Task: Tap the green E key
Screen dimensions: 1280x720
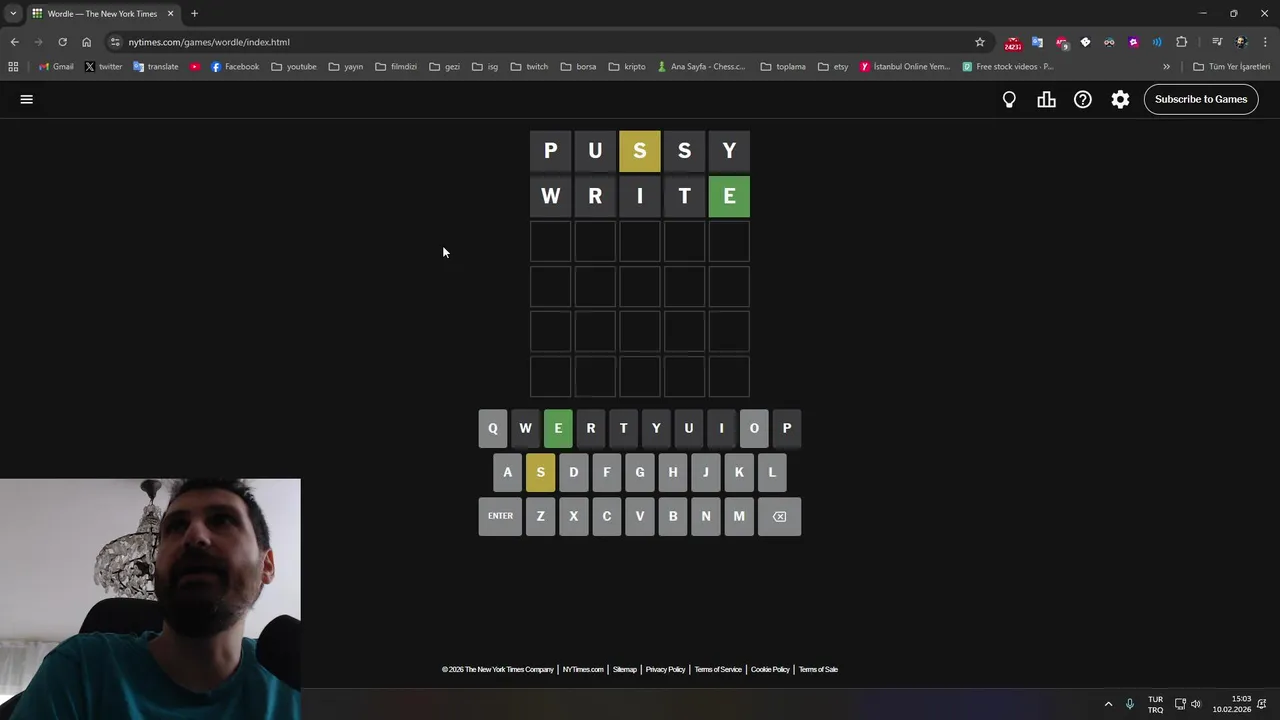Action: 558,428
